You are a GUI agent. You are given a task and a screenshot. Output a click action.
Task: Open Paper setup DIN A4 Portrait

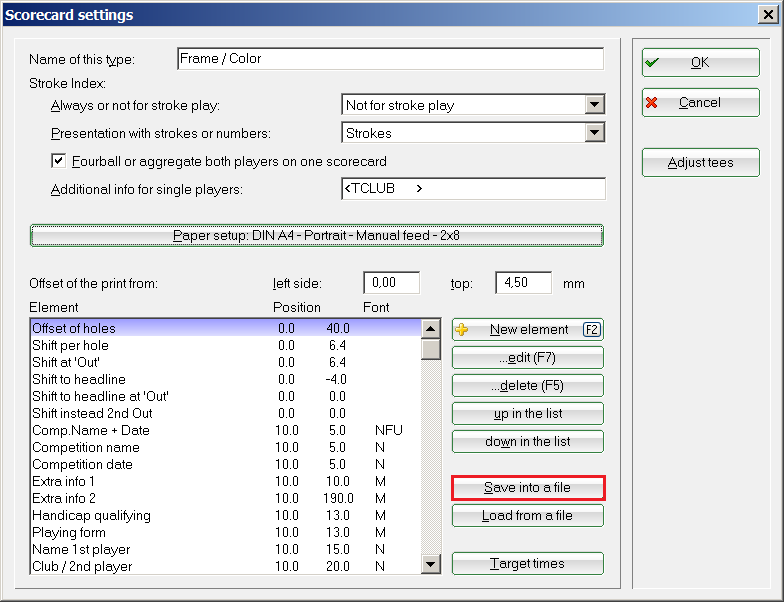[x=316, y=236]
